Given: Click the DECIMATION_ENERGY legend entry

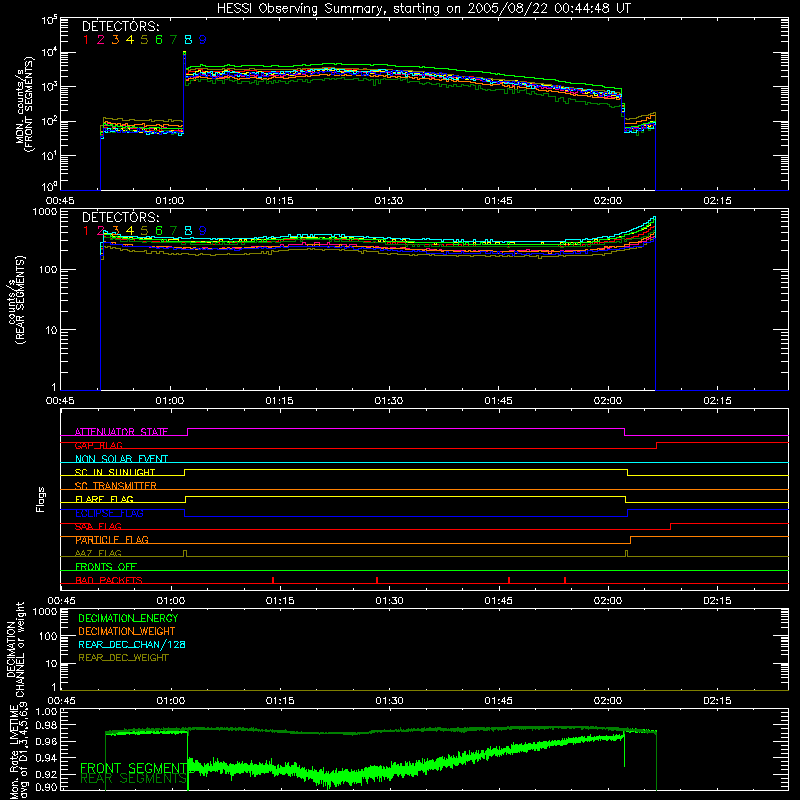Looking at the screenshot, I should pos(128,618).
